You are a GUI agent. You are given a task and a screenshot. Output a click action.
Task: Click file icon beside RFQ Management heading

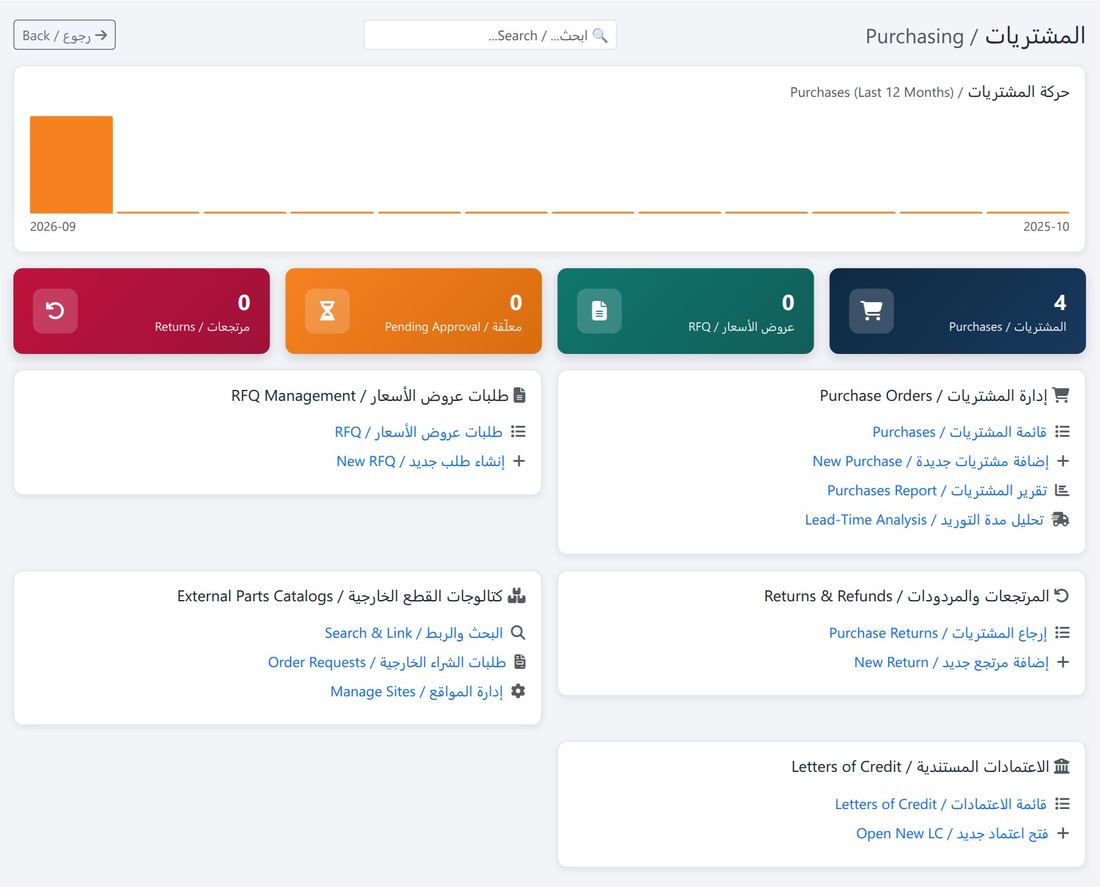click(519, 395)
